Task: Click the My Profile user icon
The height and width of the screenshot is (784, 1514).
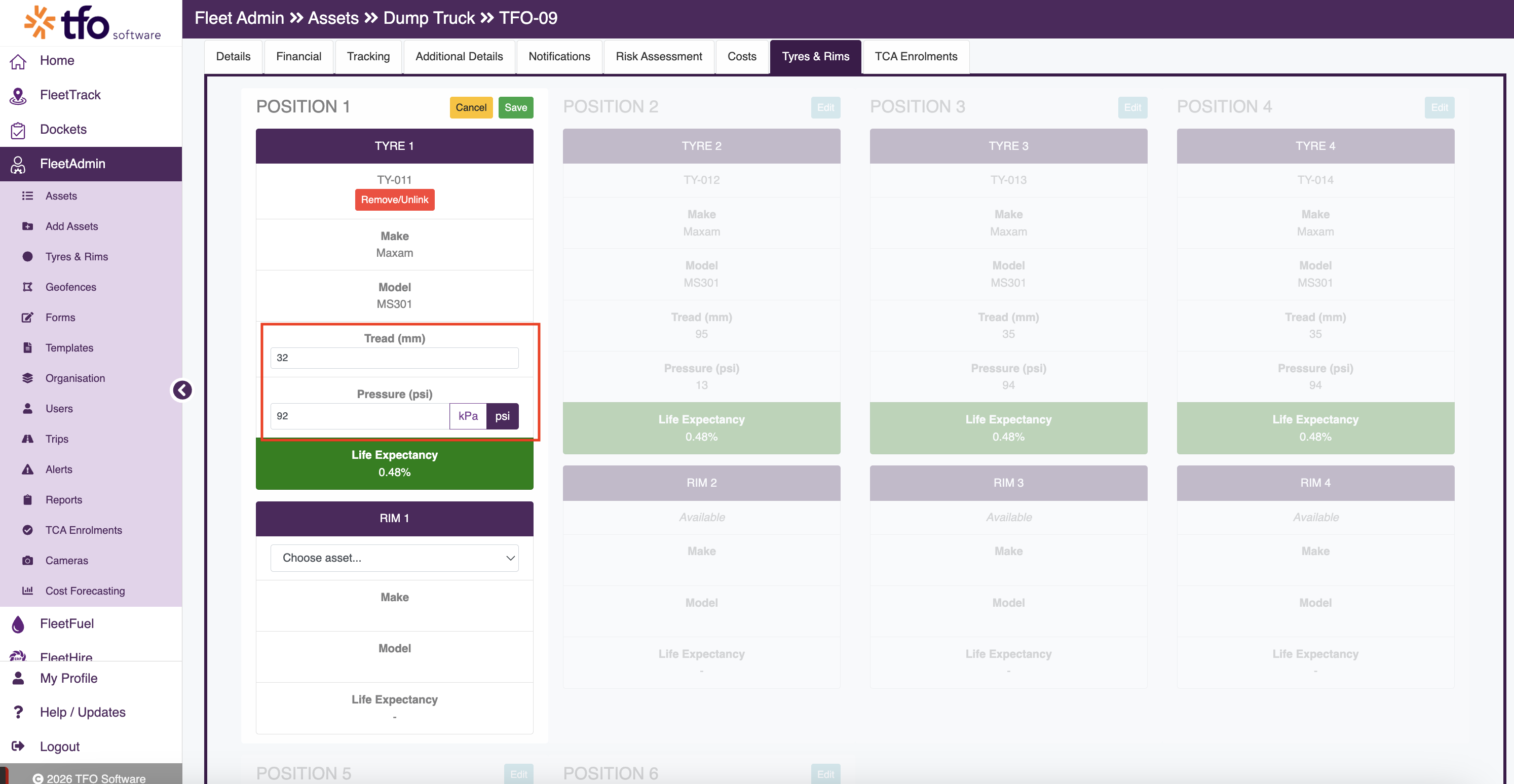Action: [x=18, y=678]
